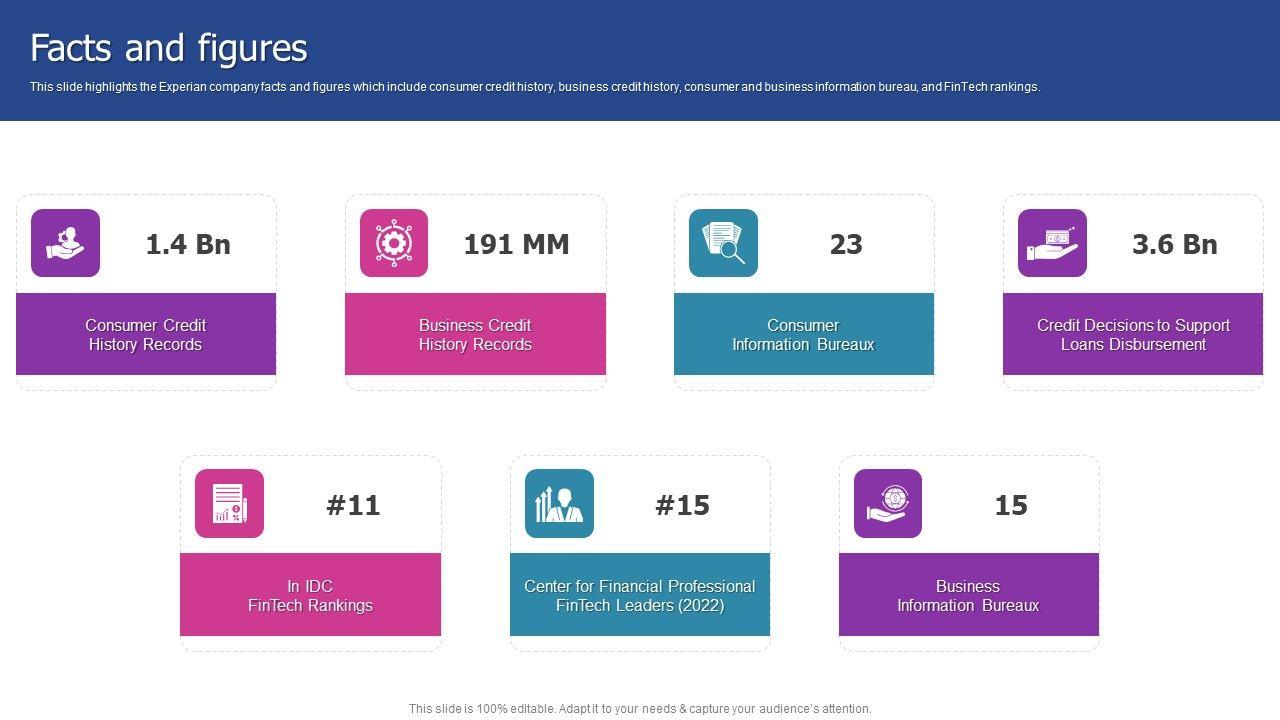Select the '100% editable' footer note
The height and width of the screenshot is (720, 1280).
point(640,709)
